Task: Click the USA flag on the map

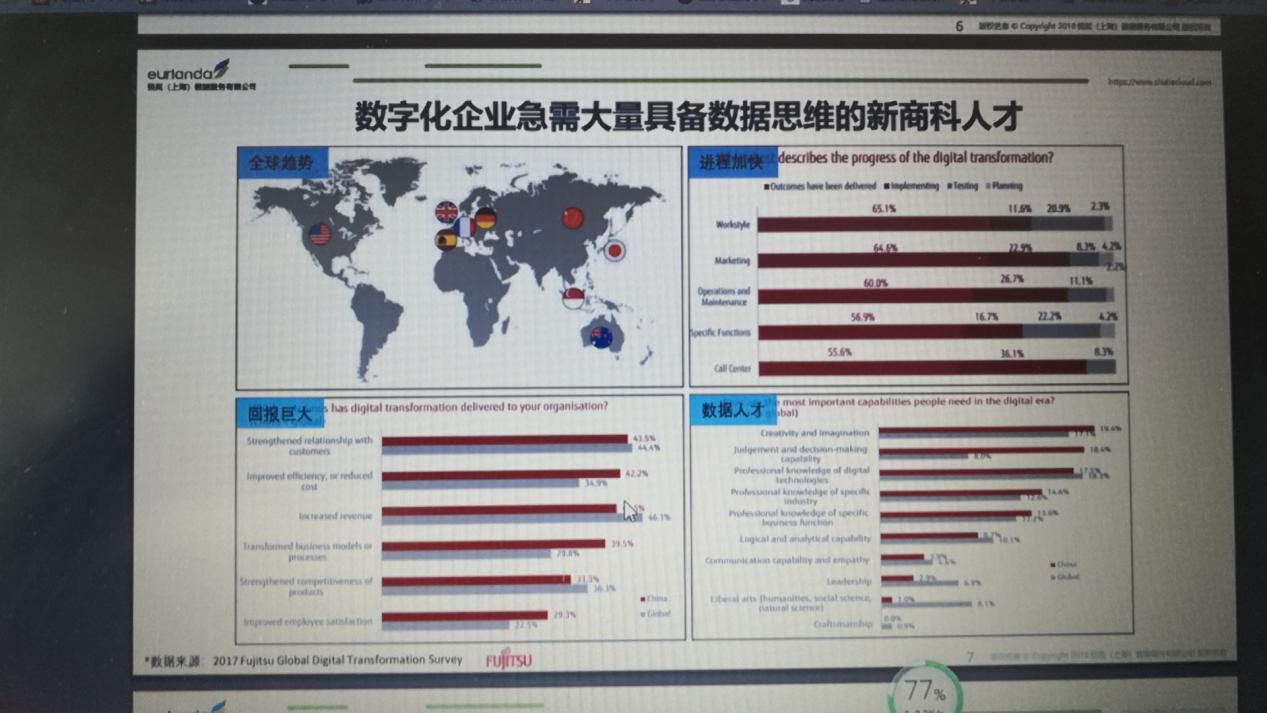Action: [x=319, y=234]
